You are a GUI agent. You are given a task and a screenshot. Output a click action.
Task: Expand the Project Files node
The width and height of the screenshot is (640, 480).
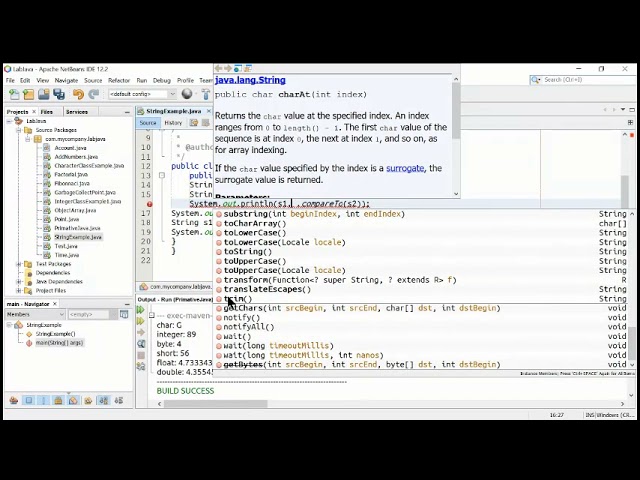[18, 291]
